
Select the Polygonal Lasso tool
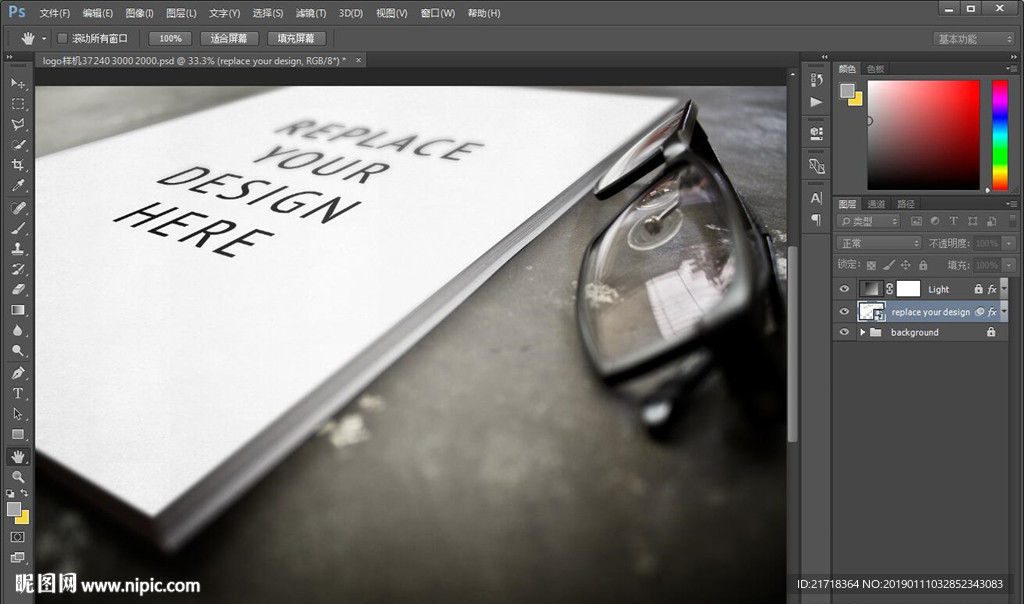(x=18, y=124)
